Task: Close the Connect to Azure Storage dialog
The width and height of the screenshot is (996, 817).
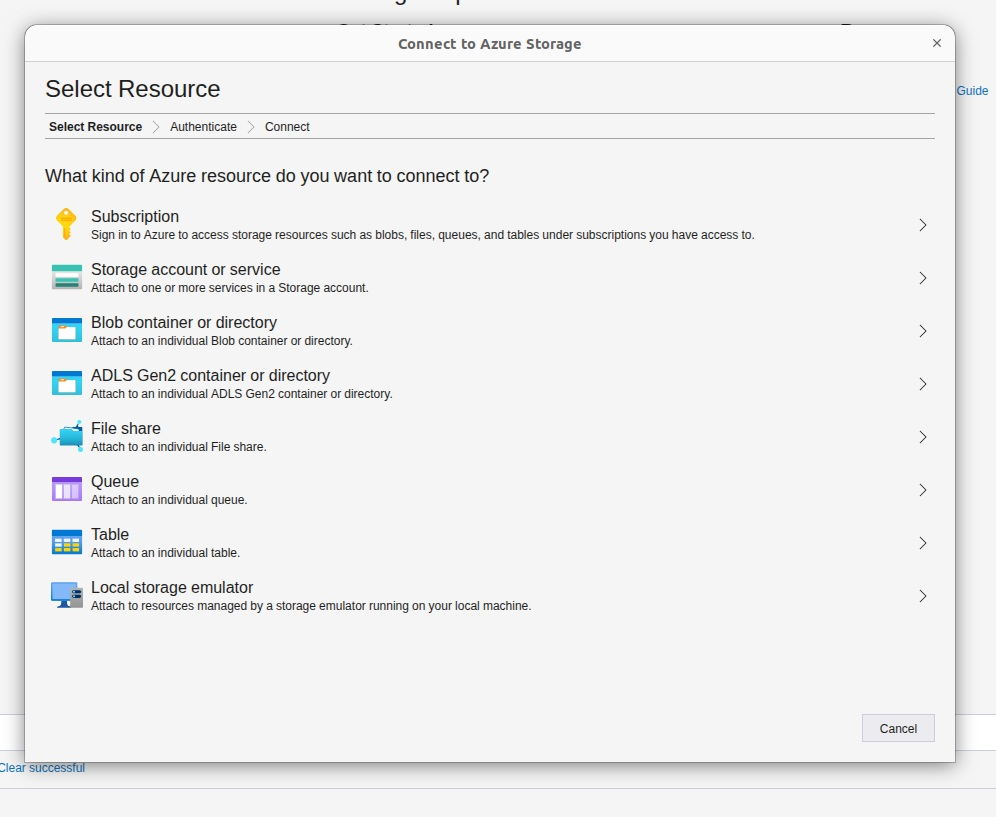Action: (936, 43)
